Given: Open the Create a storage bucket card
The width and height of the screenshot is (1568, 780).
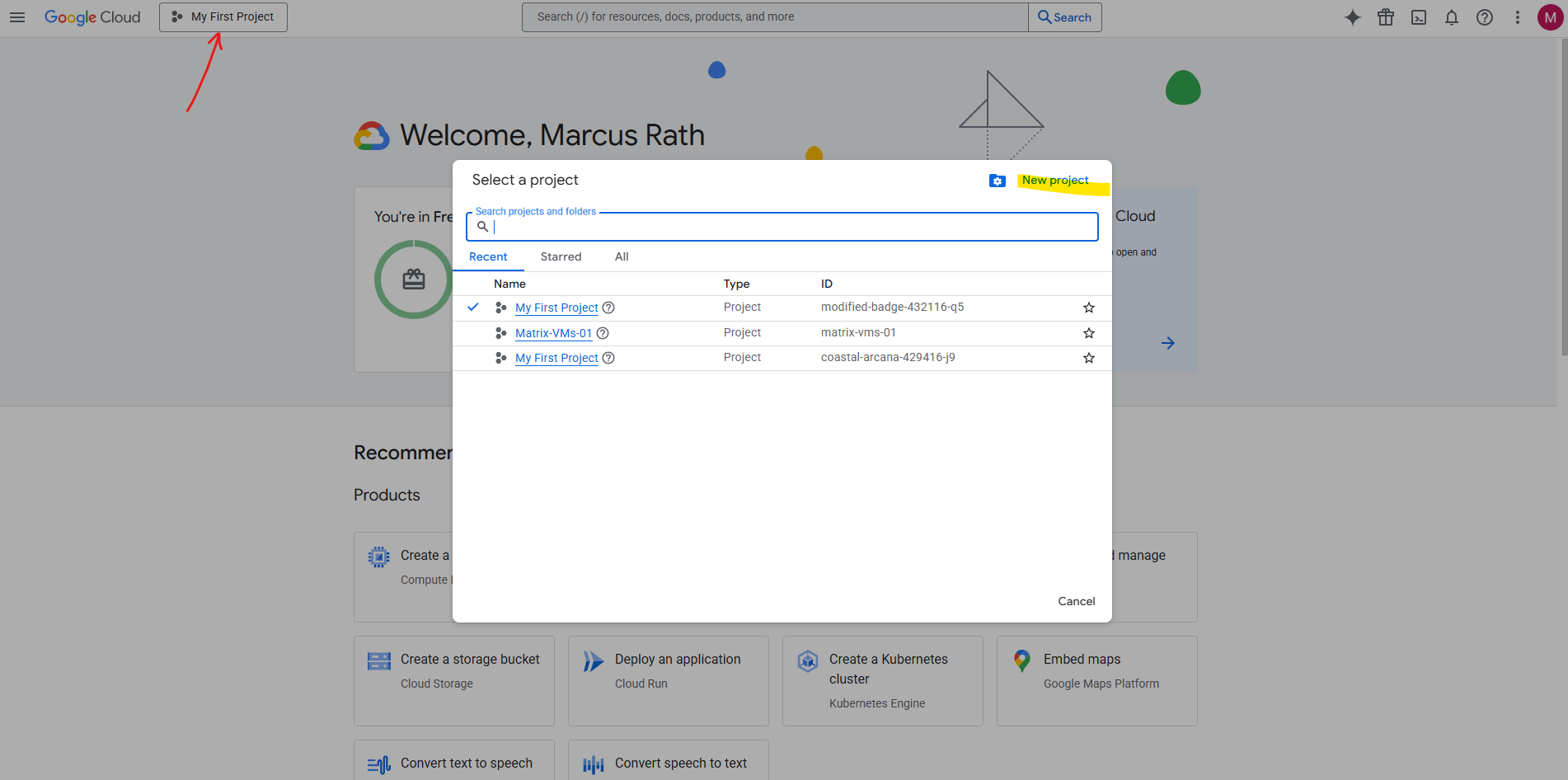Looking at the screenshot, I should click(454, 681).
